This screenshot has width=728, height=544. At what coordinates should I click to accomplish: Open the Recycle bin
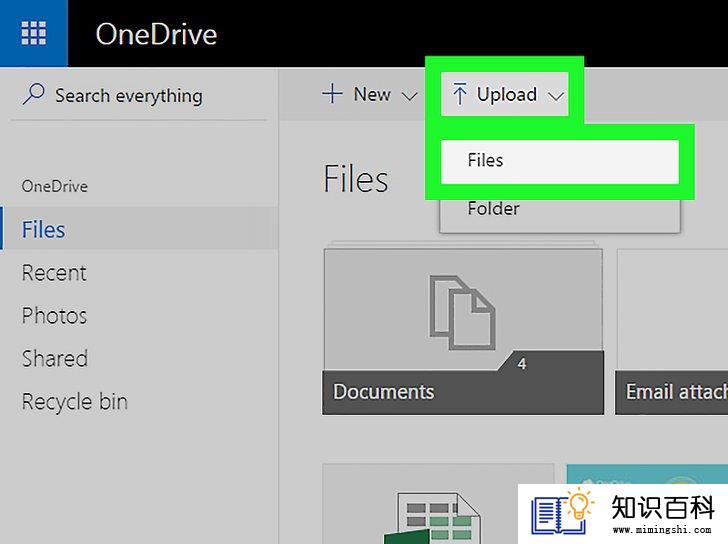[75, 402]
